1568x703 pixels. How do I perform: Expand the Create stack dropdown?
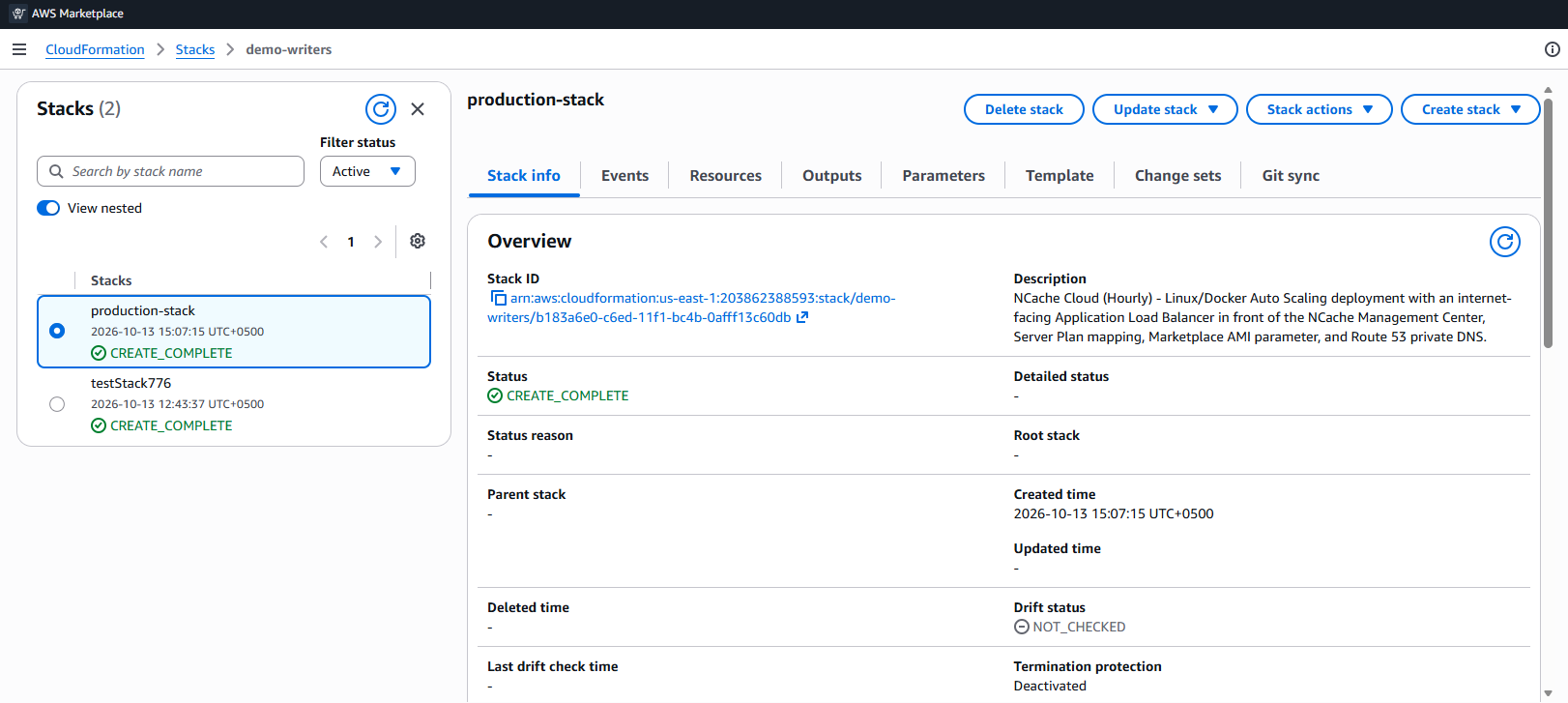1469,109
